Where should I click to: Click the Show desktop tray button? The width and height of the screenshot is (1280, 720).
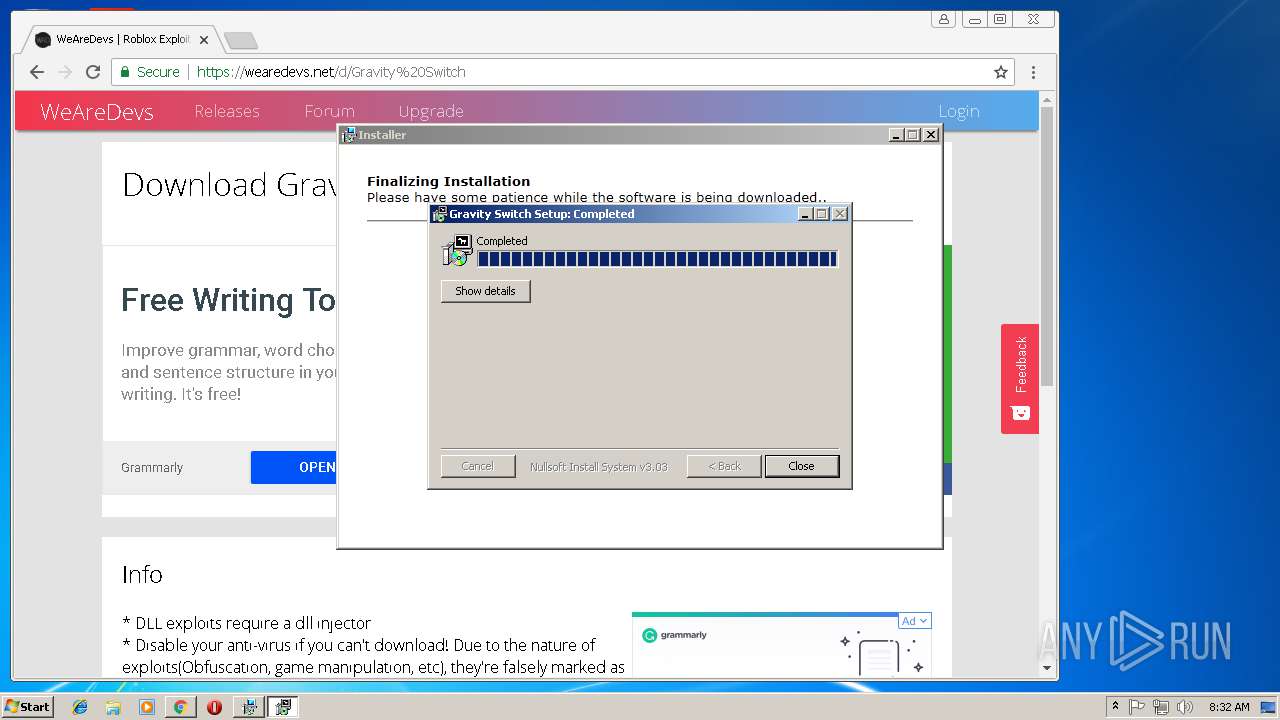click(x=1269, y=707)
